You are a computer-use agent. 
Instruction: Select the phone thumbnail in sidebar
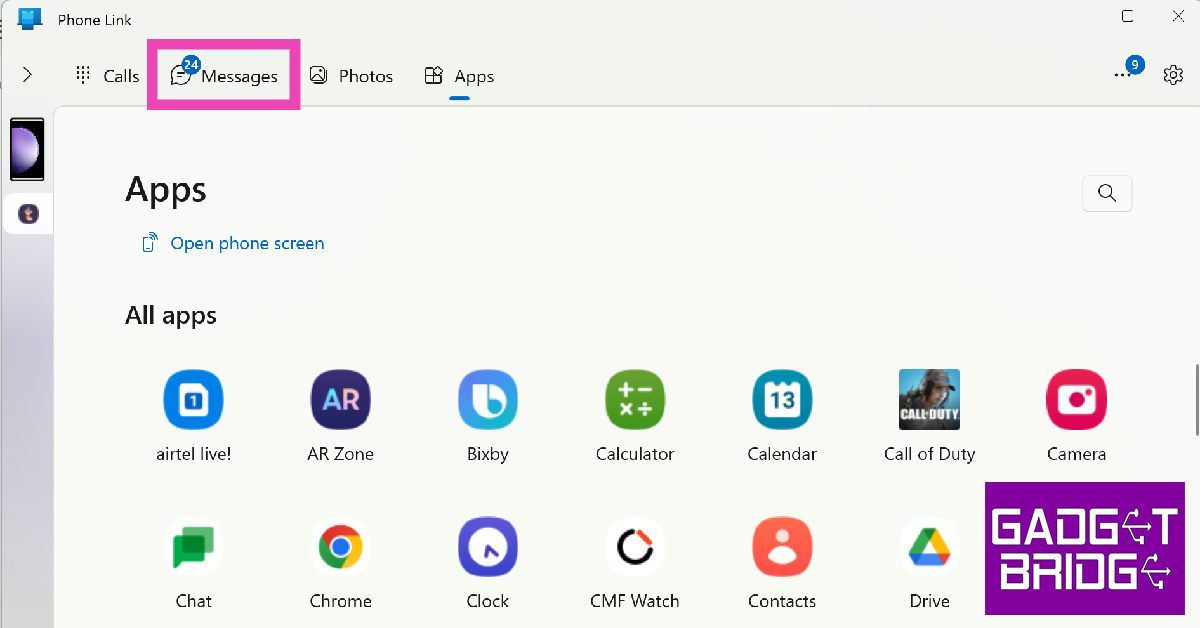pos(27,149)
